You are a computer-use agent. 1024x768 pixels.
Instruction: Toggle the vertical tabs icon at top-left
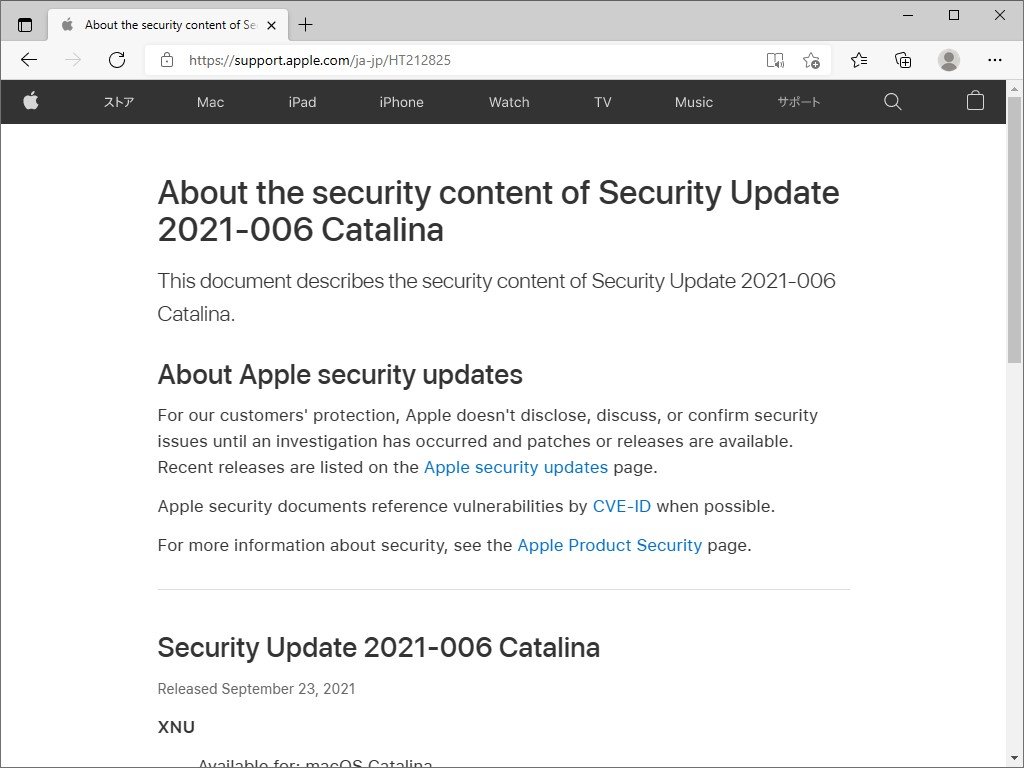coord(24,24)
